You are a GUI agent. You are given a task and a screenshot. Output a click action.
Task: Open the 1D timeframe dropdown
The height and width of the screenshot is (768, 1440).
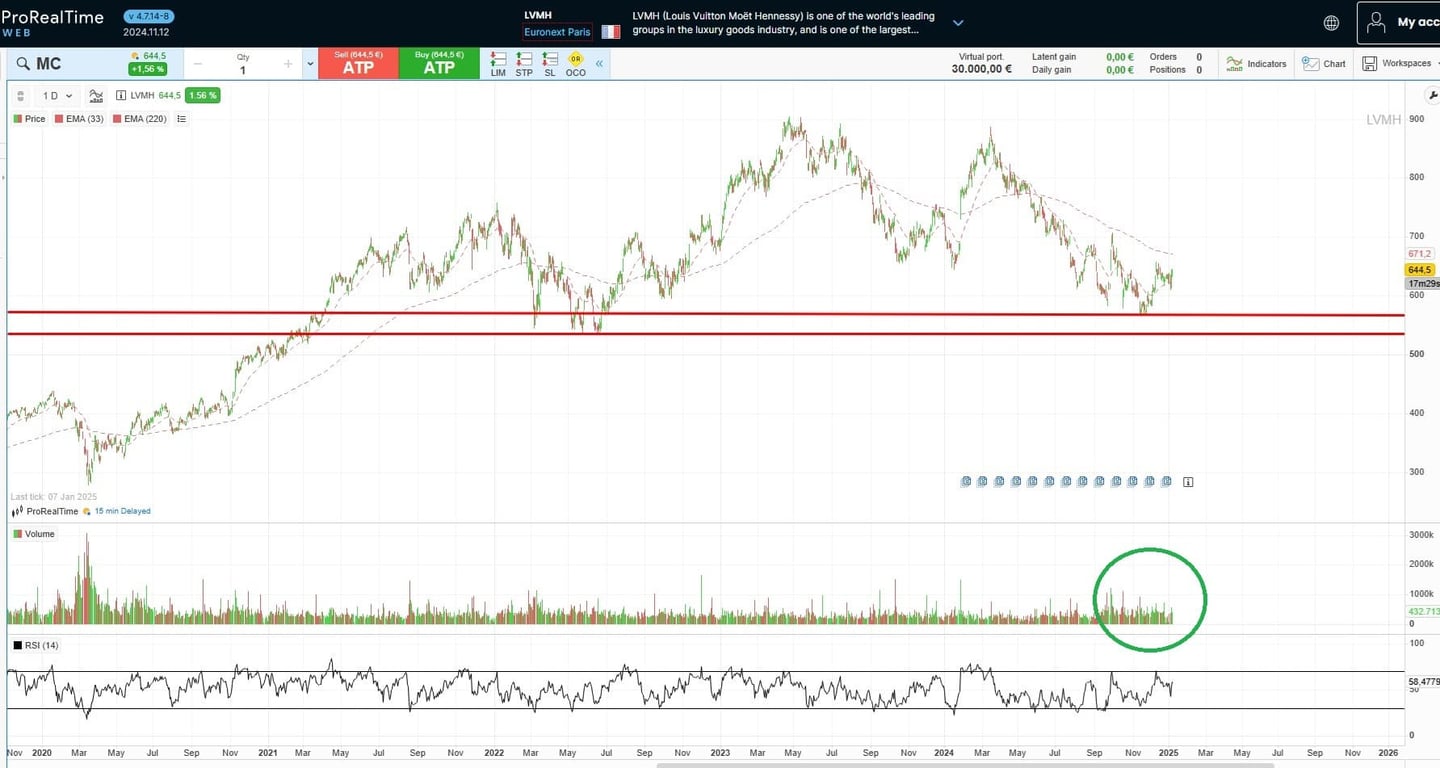coord(56,95)
